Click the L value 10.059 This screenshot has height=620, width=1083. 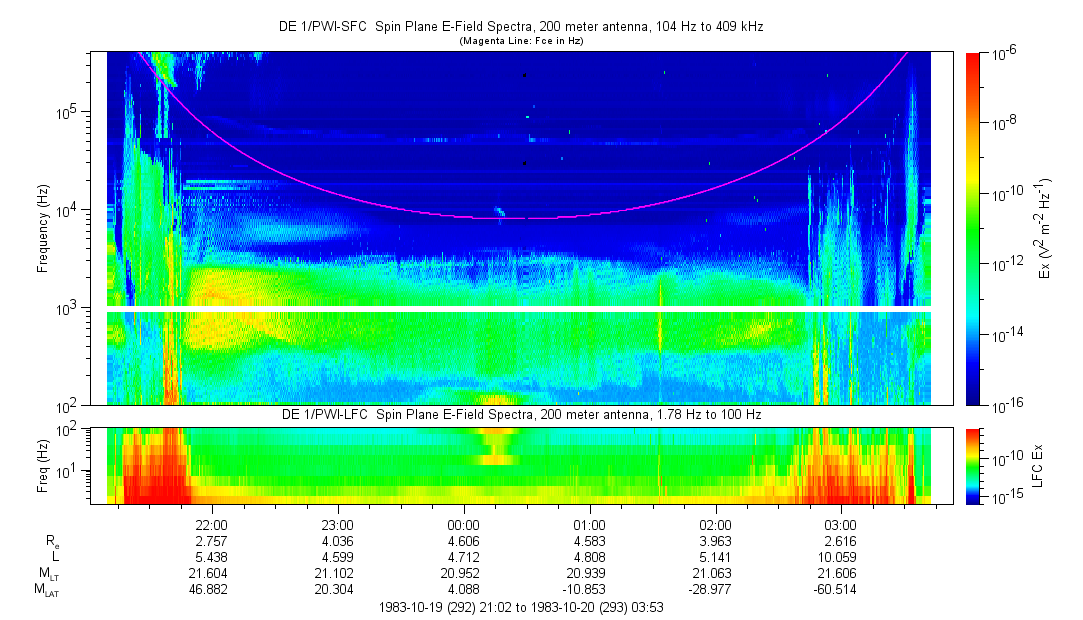click(840, 557)
